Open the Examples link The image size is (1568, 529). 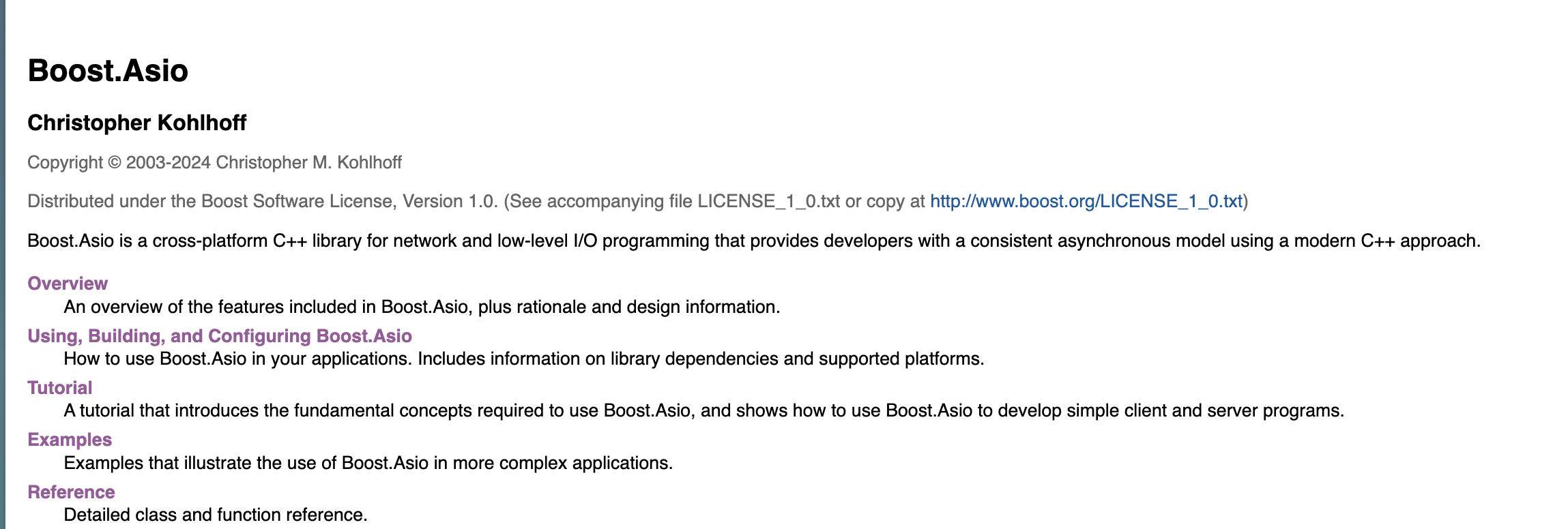click(70, 440)
